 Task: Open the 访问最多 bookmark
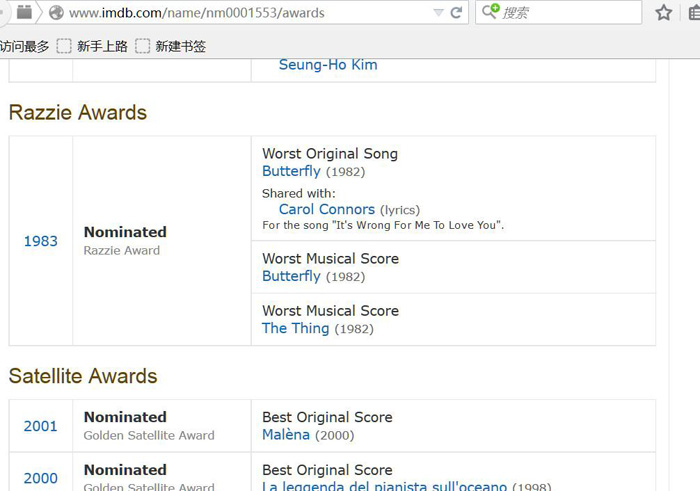tap(25, 46)
